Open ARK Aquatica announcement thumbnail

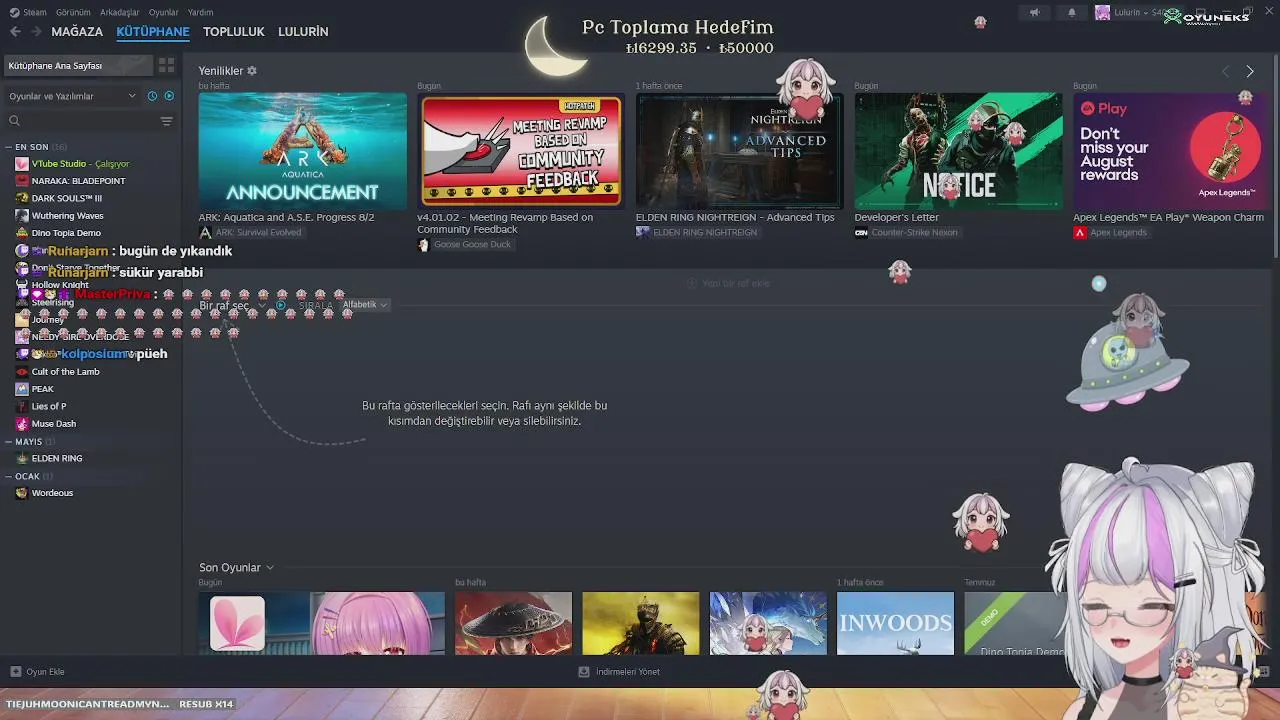pos(303,151)
